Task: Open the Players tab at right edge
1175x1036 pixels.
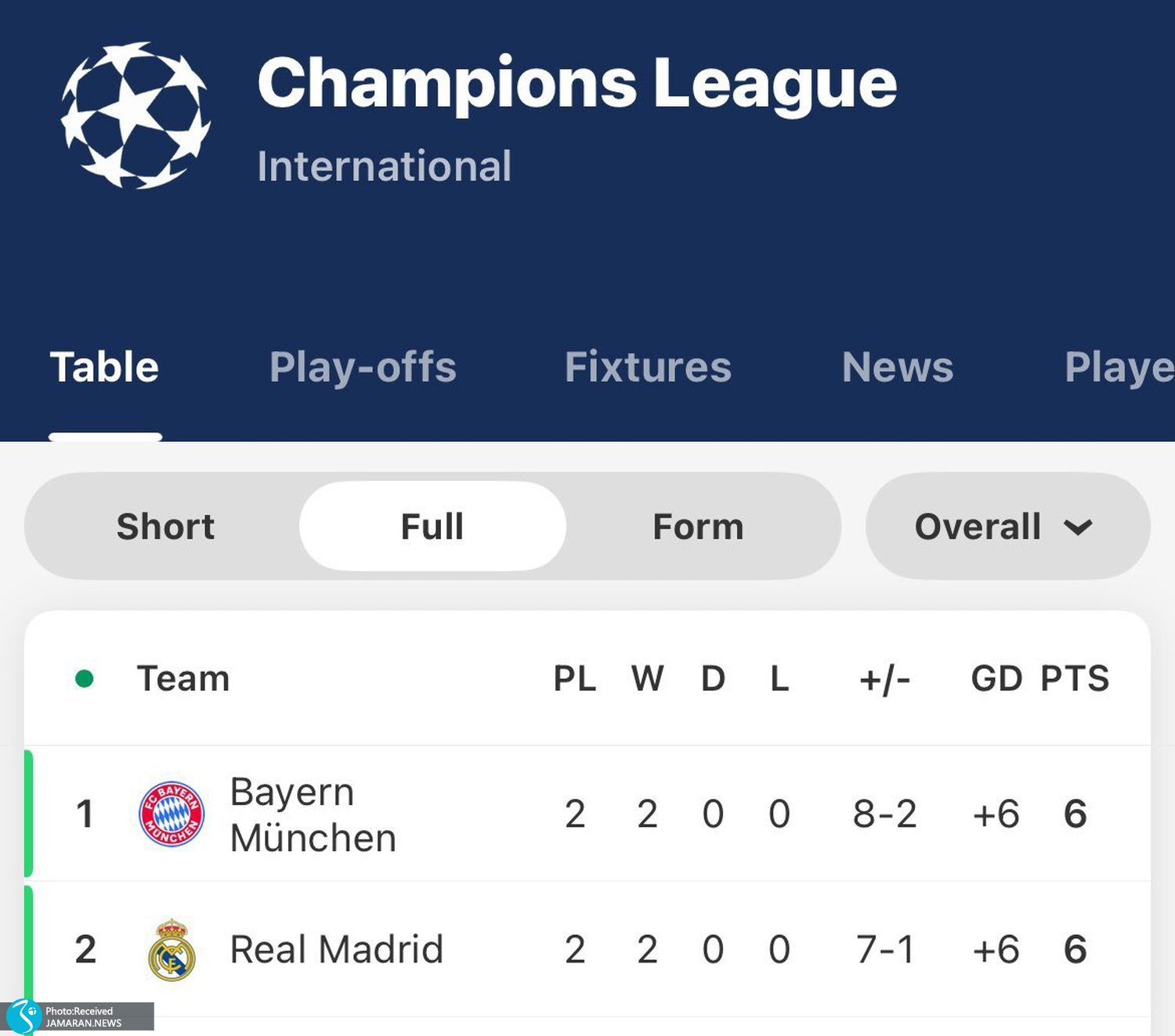Action: 1119,367
